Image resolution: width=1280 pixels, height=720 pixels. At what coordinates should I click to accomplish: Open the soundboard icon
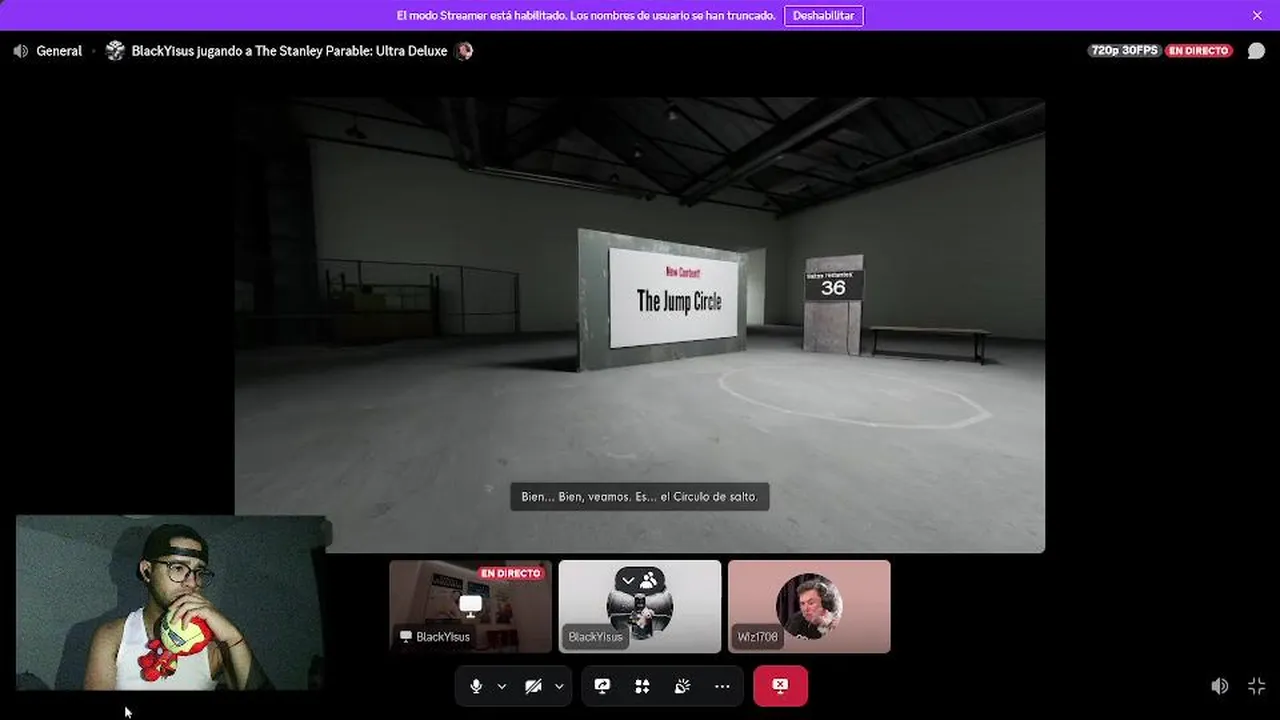click(682, 686)
